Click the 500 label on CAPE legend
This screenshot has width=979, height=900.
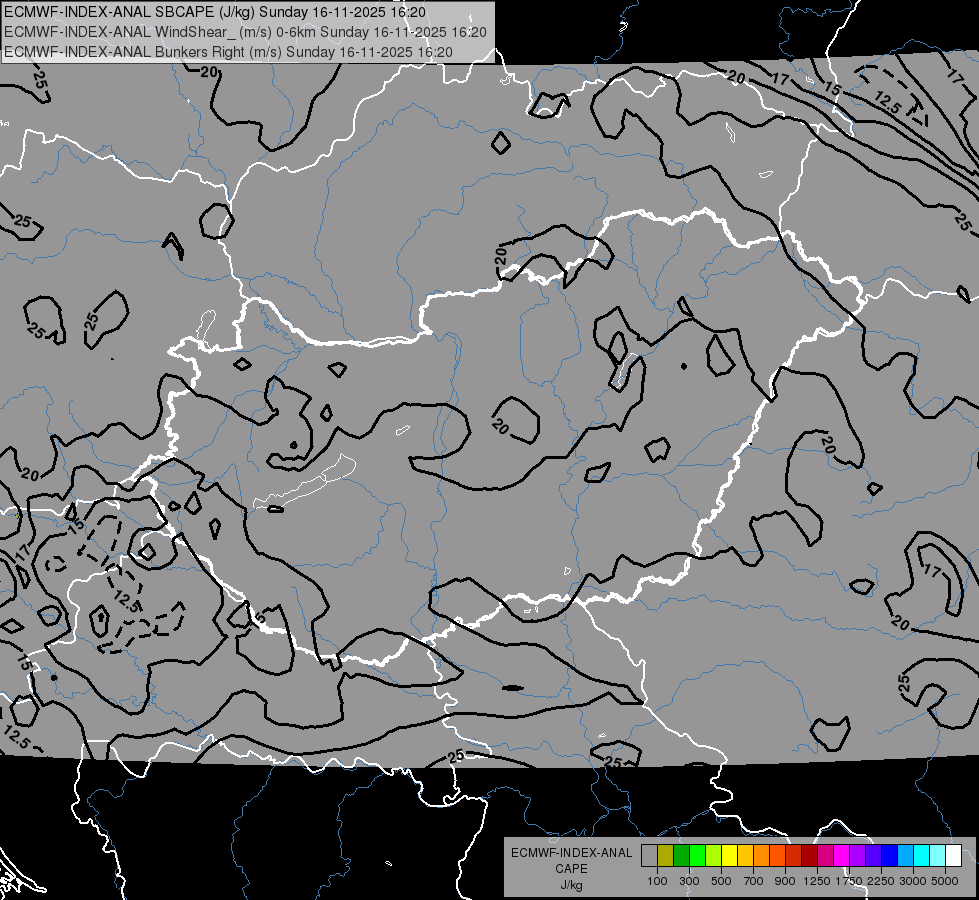click(x=721, y=881)
